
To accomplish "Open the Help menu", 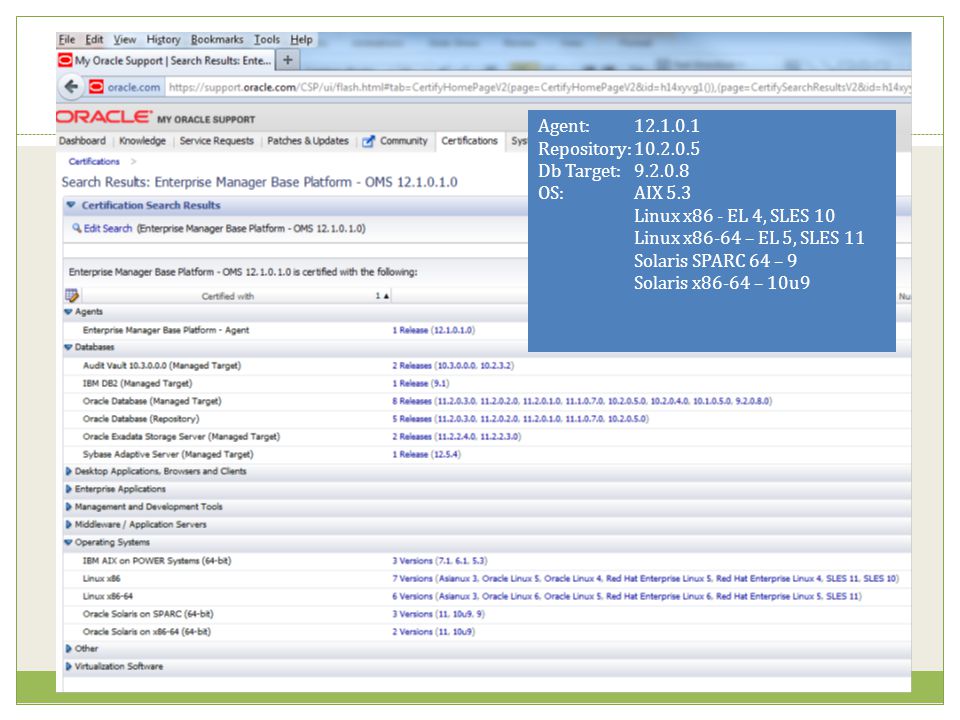I will 301,39.
